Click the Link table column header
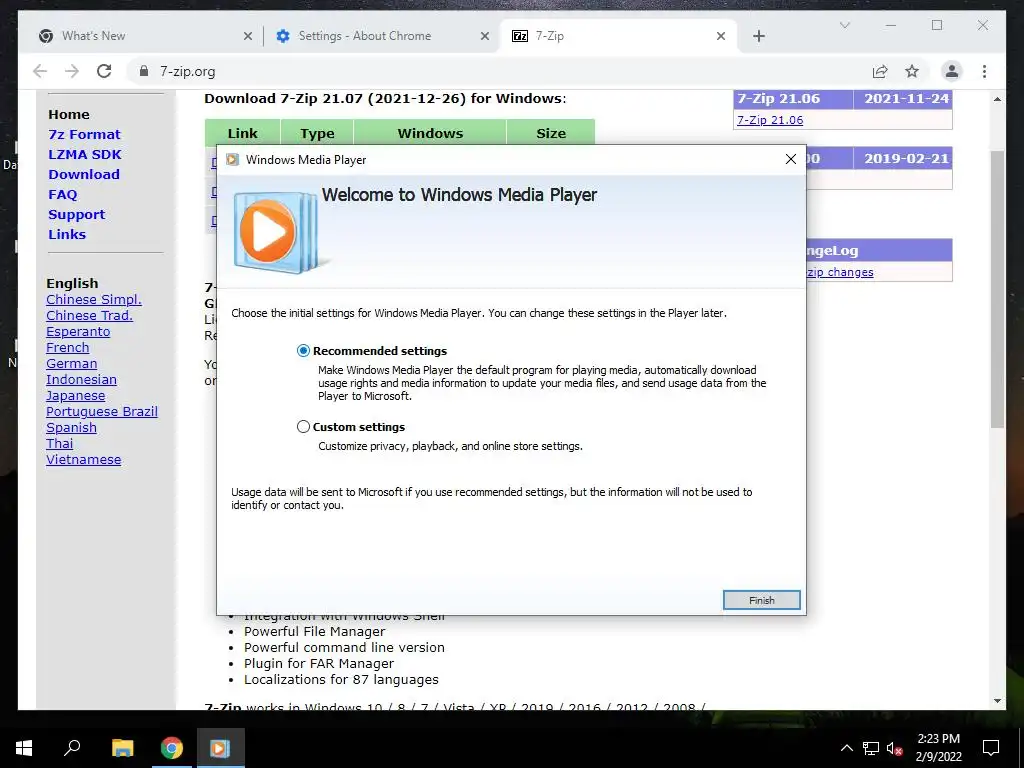 click(242, 133)
